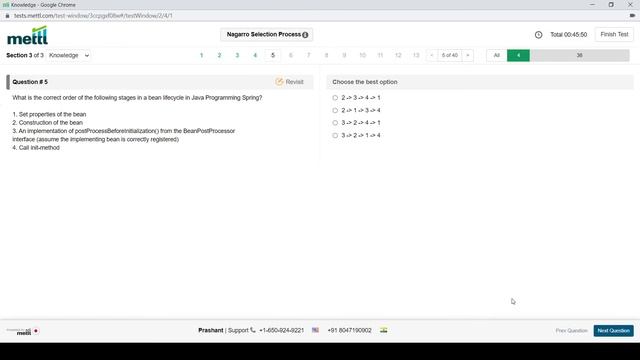Image resolution: width=640 pixels, height=360 pixels.
Task: Click the text Construction of the bean
Action: 51,122
